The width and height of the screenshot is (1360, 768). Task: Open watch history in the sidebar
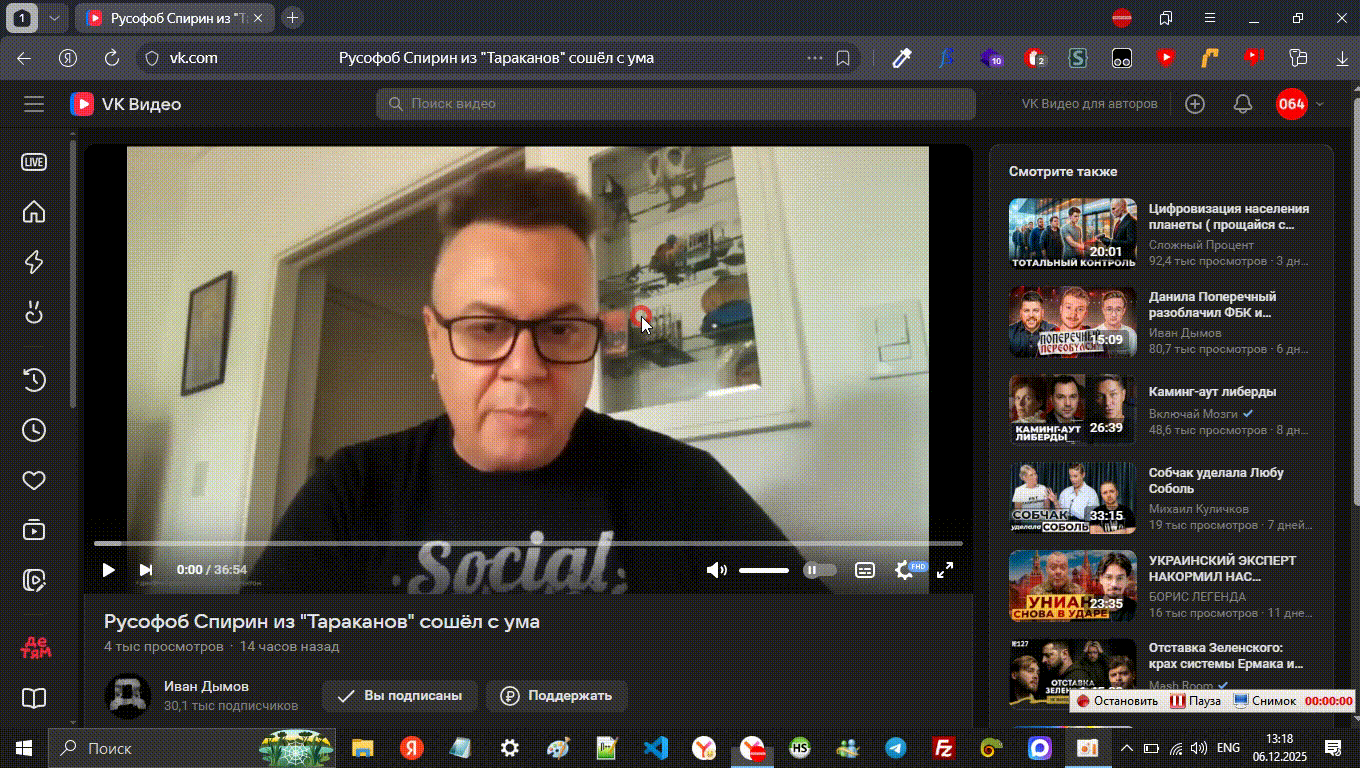click(34, 379)
